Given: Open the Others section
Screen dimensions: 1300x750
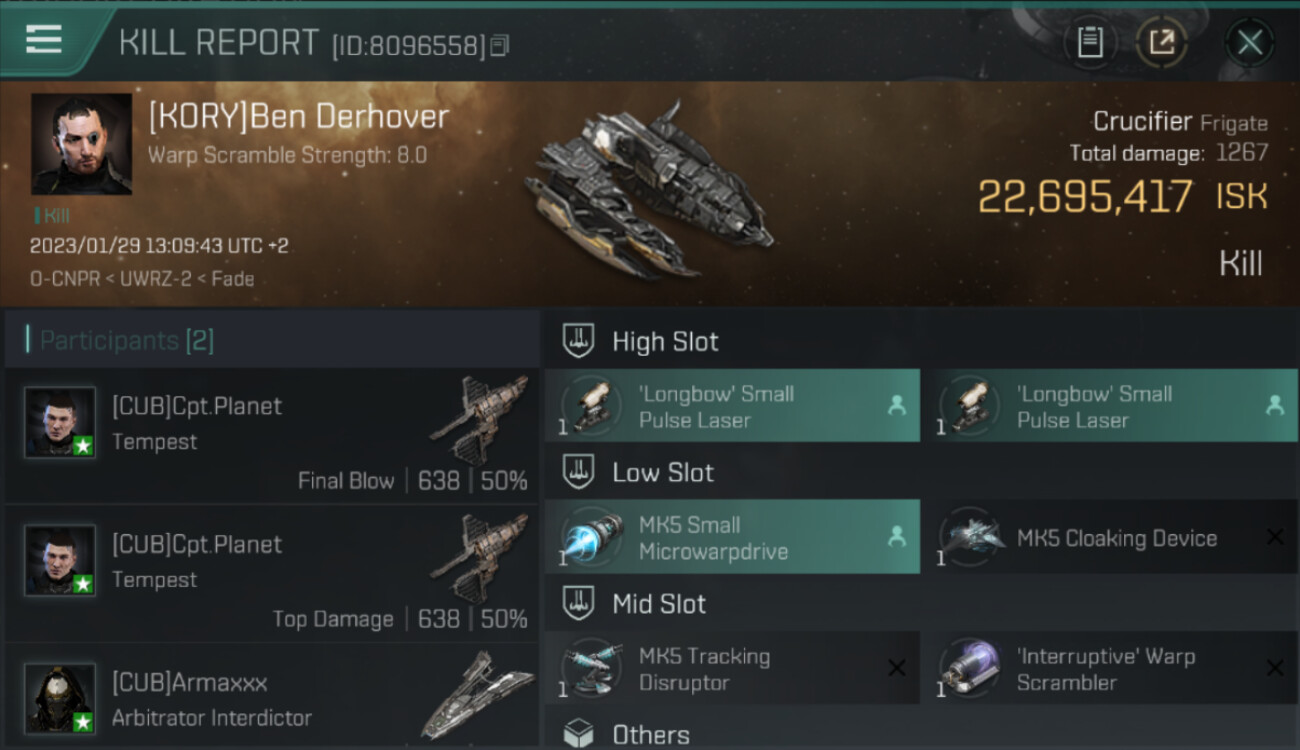Looking at the screenshot, I should (x=626, y=735).
